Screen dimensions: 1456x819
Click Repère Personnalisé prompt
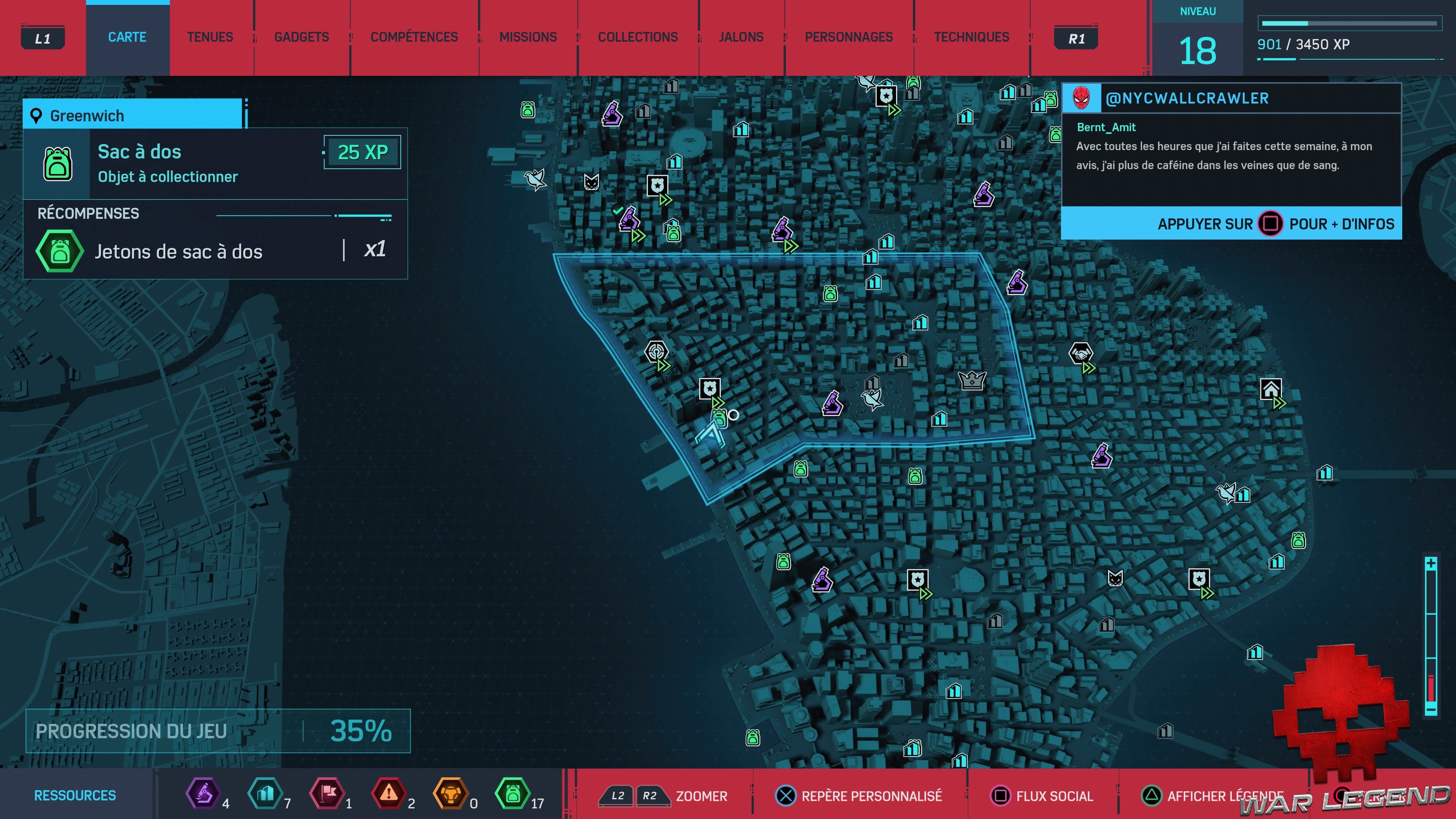(859, 796)
